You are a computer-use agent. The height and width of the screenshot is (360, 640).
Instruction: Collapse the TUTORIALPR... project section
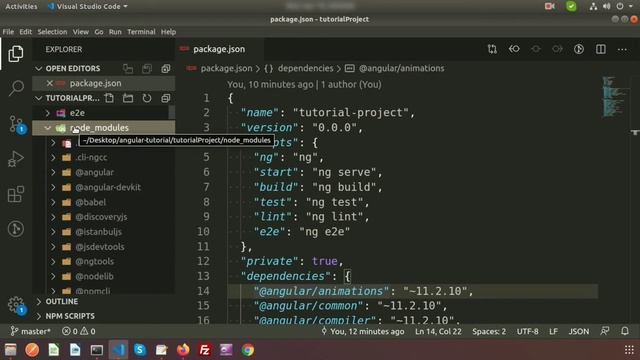pos(39,98)
